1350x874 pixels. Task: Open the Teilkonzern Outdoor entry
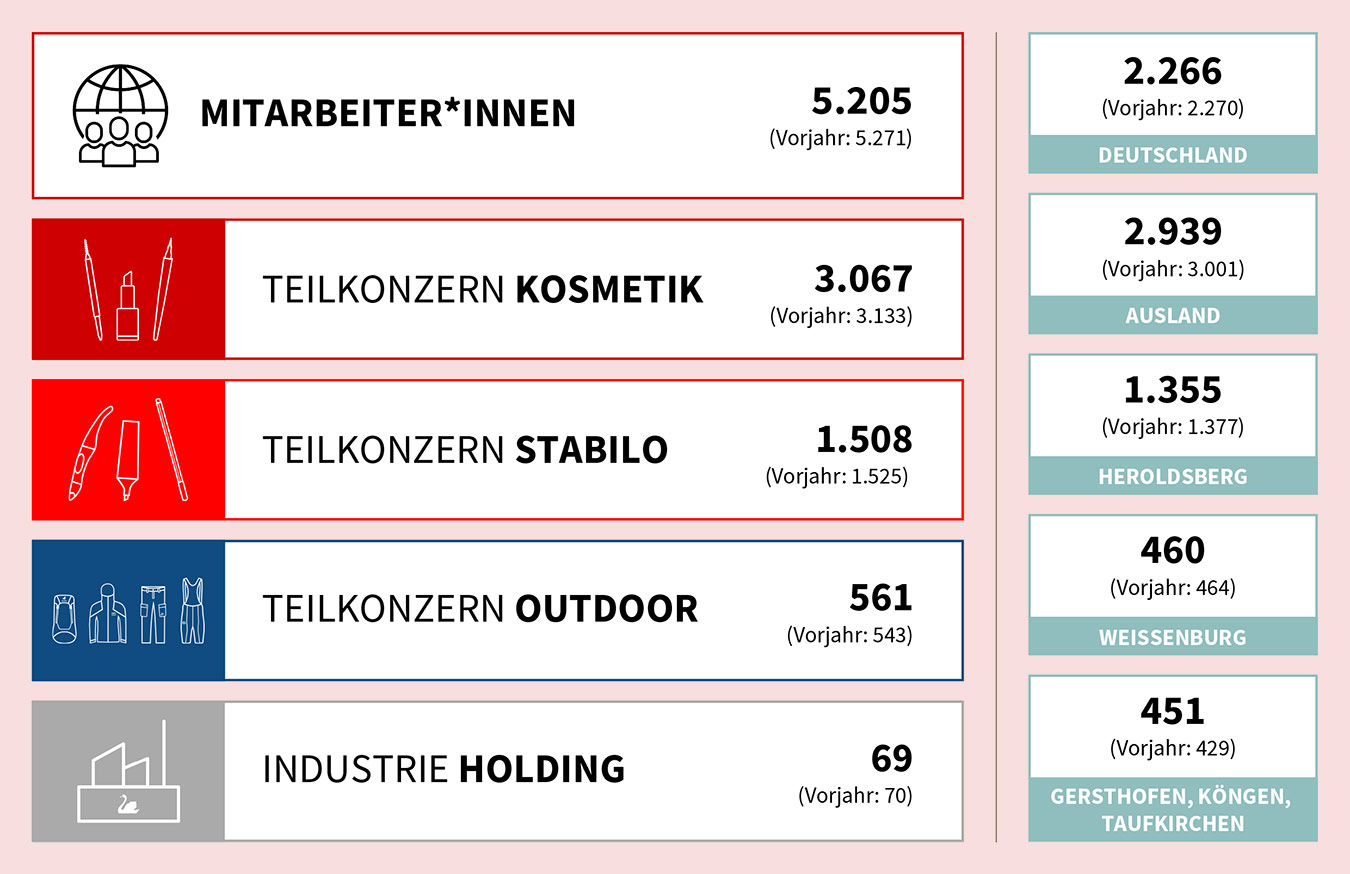coord(480,609)
